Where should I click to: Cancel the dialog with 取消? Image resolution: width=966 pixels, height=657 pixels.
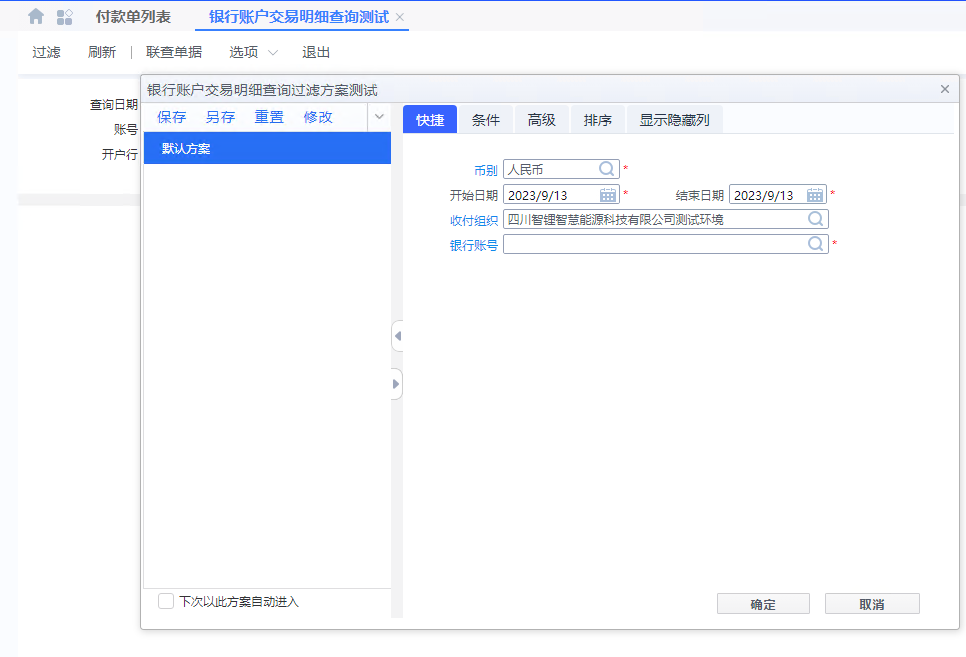872,604
